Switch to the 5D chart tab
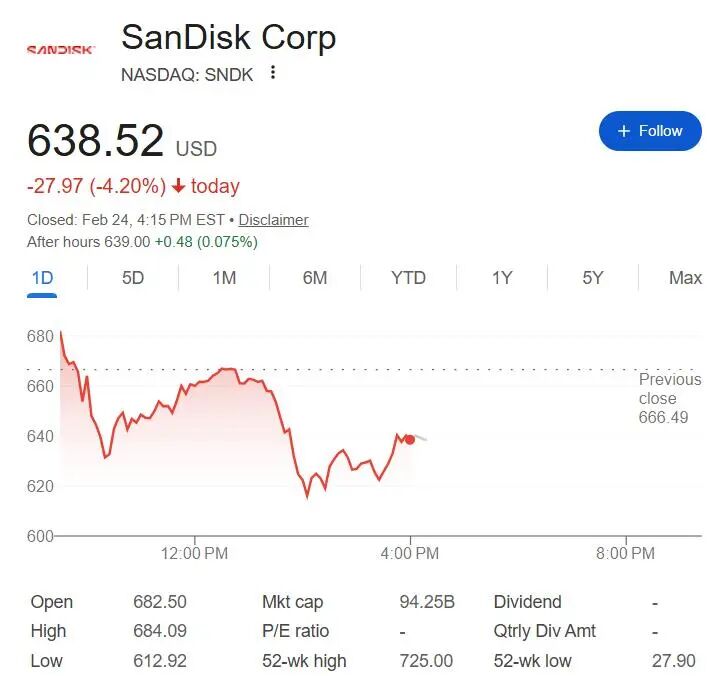 click(x=133, y=278)
